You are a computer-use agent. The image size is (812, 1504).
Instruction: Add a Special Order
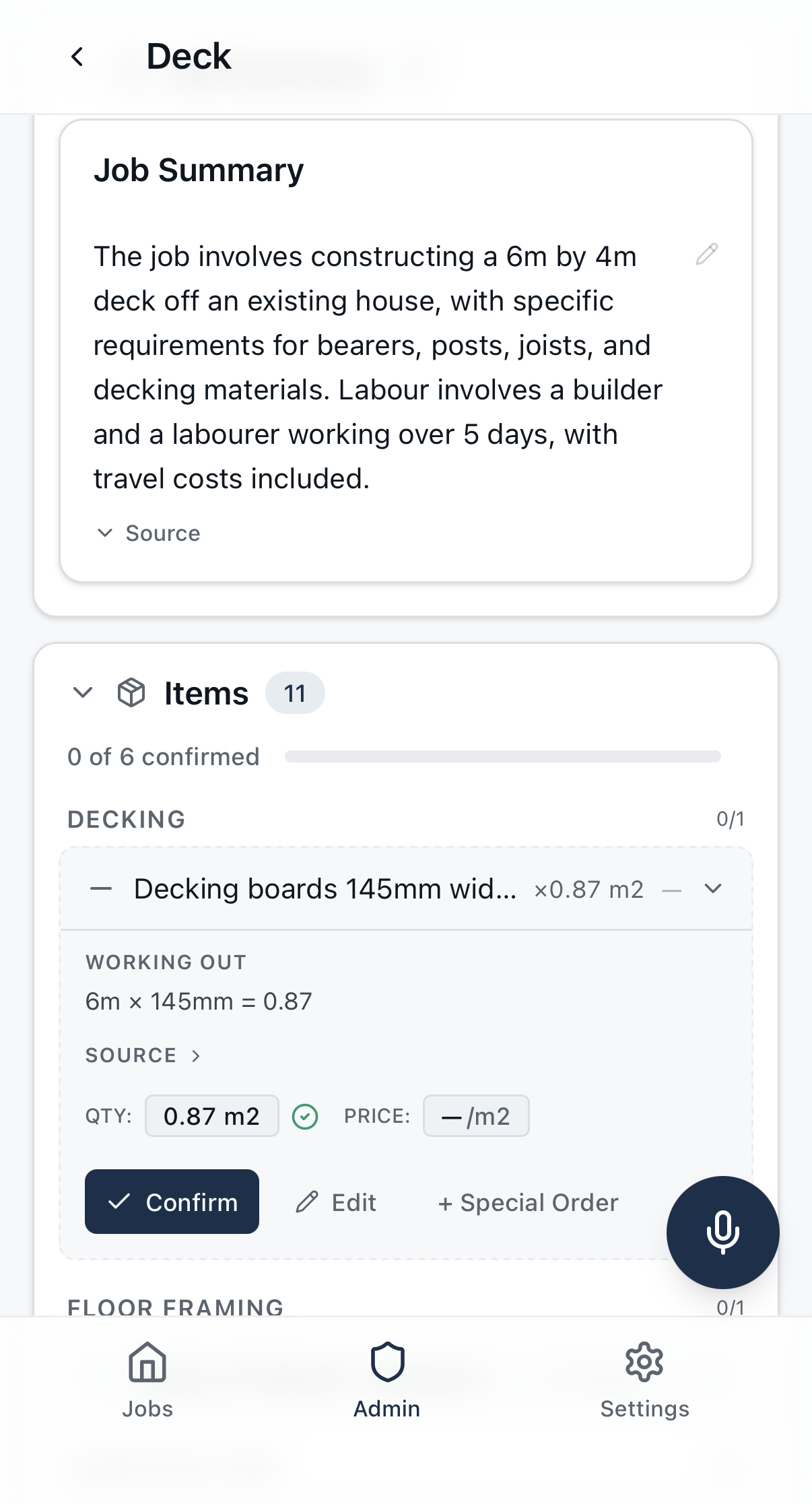(528, 1203)
